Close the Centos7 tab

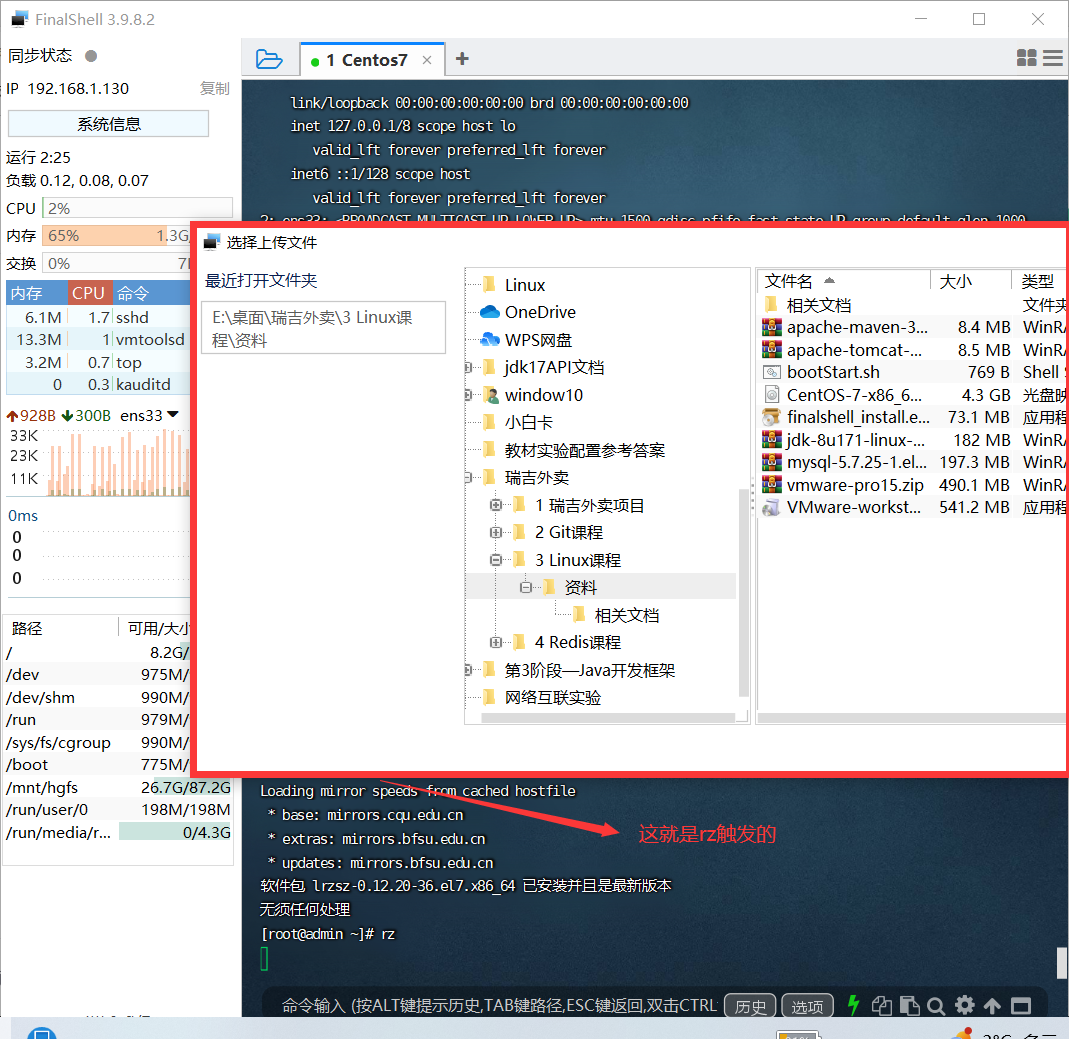coord(427,60)
